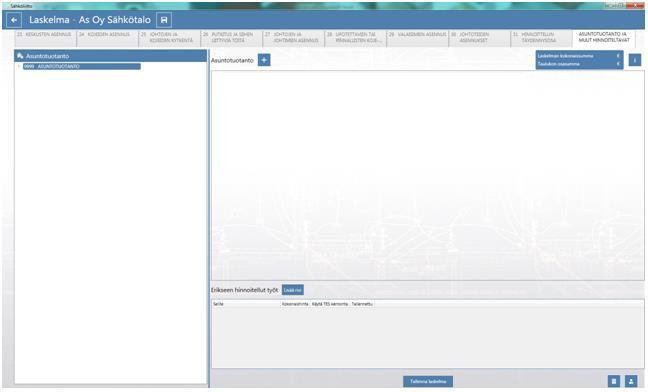Open Asuntotuotanto ja muut hinnoiteltavat tab
Screen dimensions: 648x392
pos(604,38)
